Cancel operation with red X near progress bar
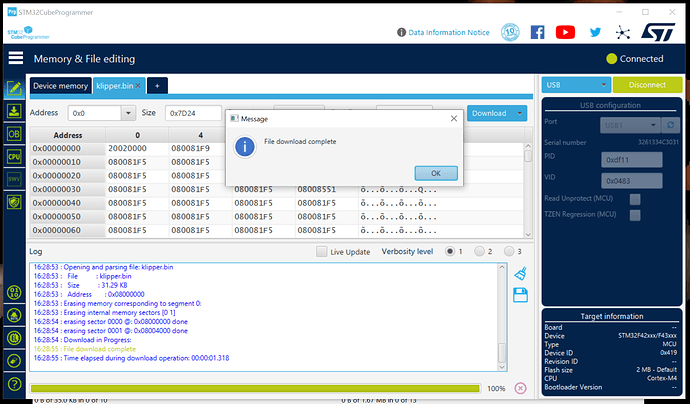This screenshot has height=404, width=690. click(x=520, y=388)
